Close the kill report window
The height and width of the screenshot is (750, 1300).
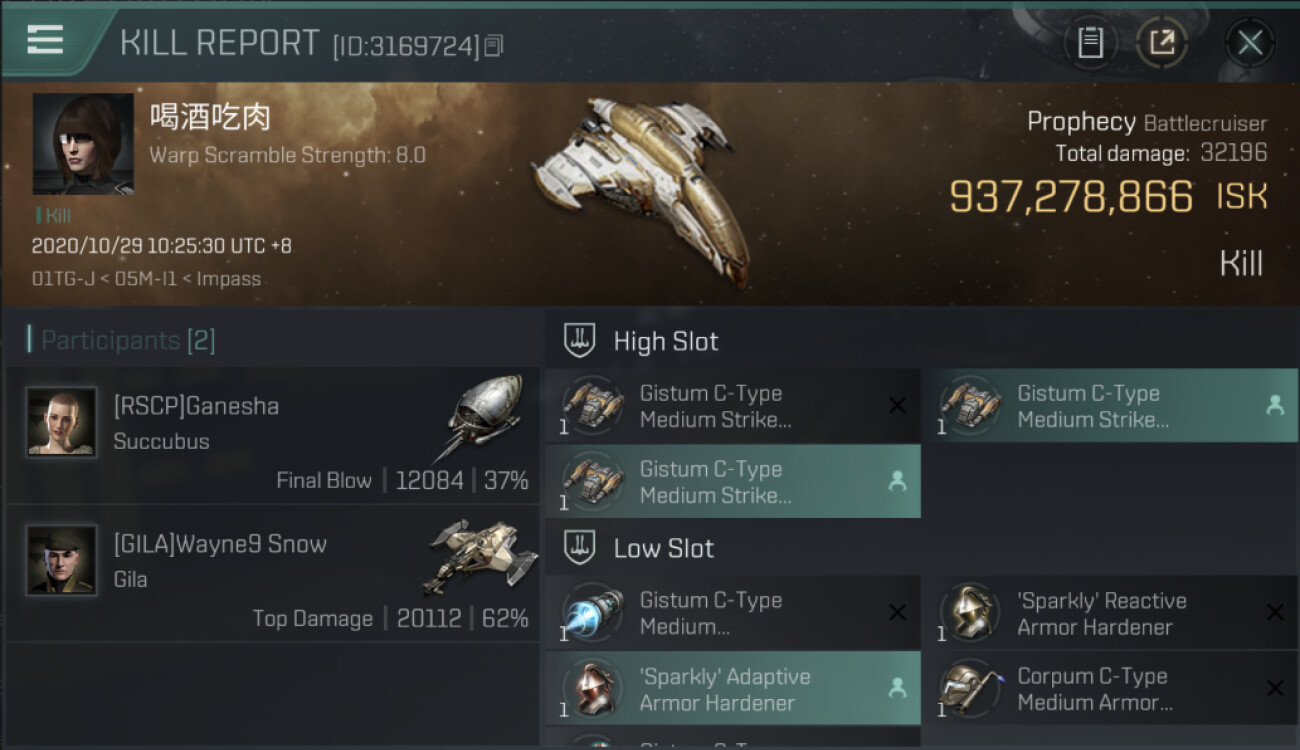1249,43
